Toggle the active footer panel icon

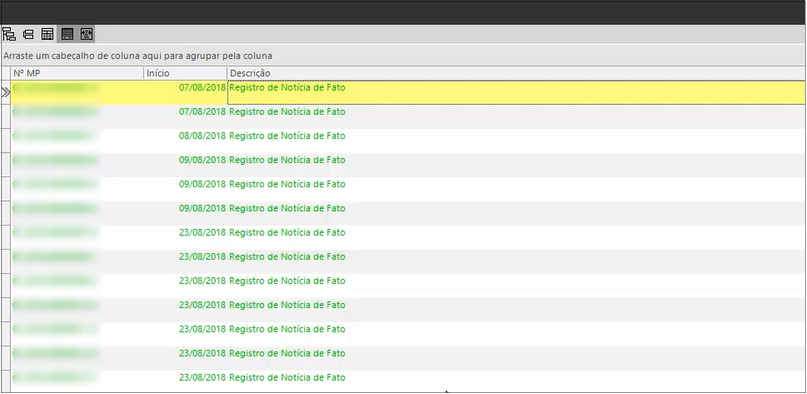click(67, 34)
